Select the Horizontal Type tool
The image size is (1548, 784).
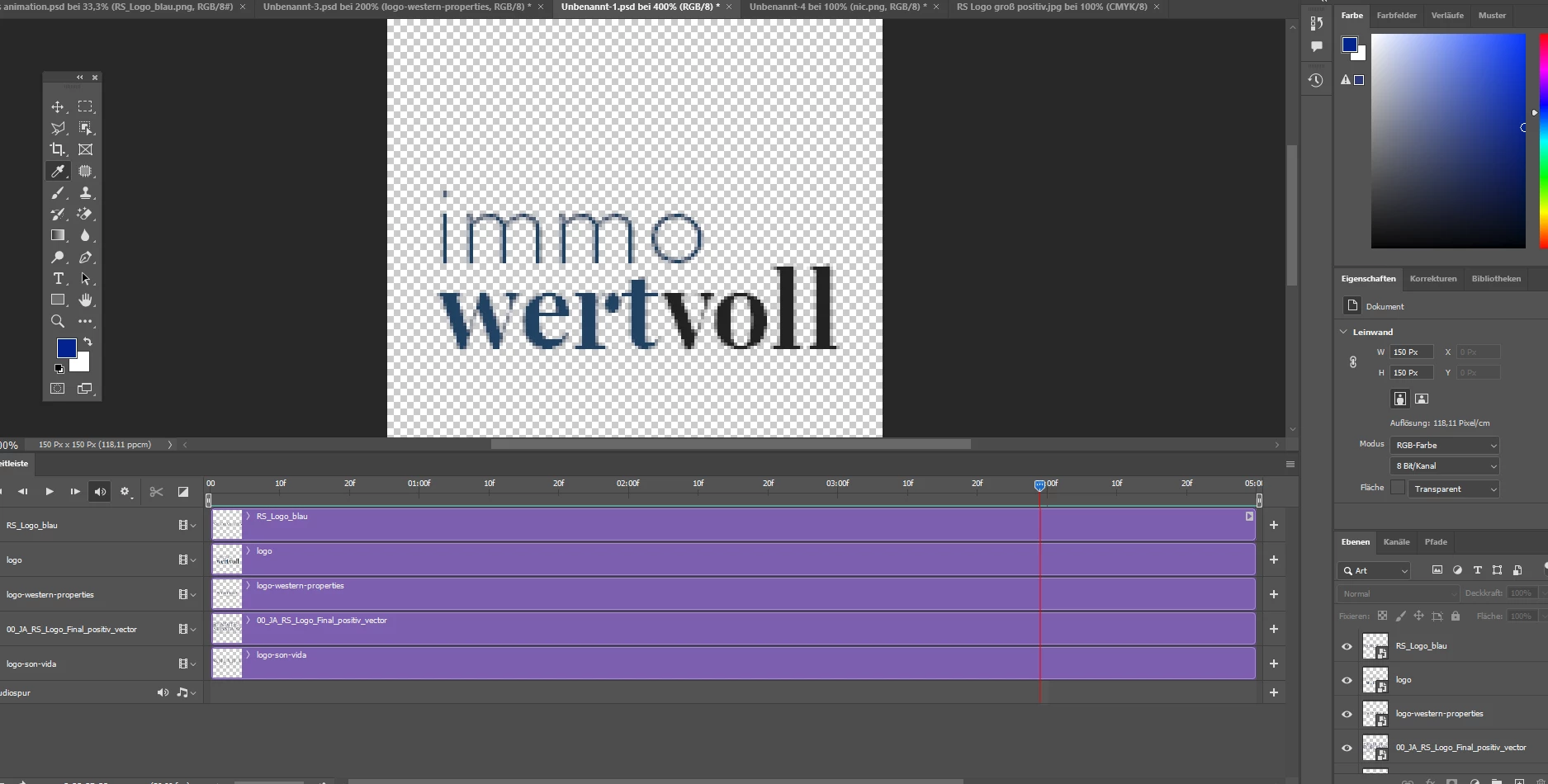tap(58, 279)
